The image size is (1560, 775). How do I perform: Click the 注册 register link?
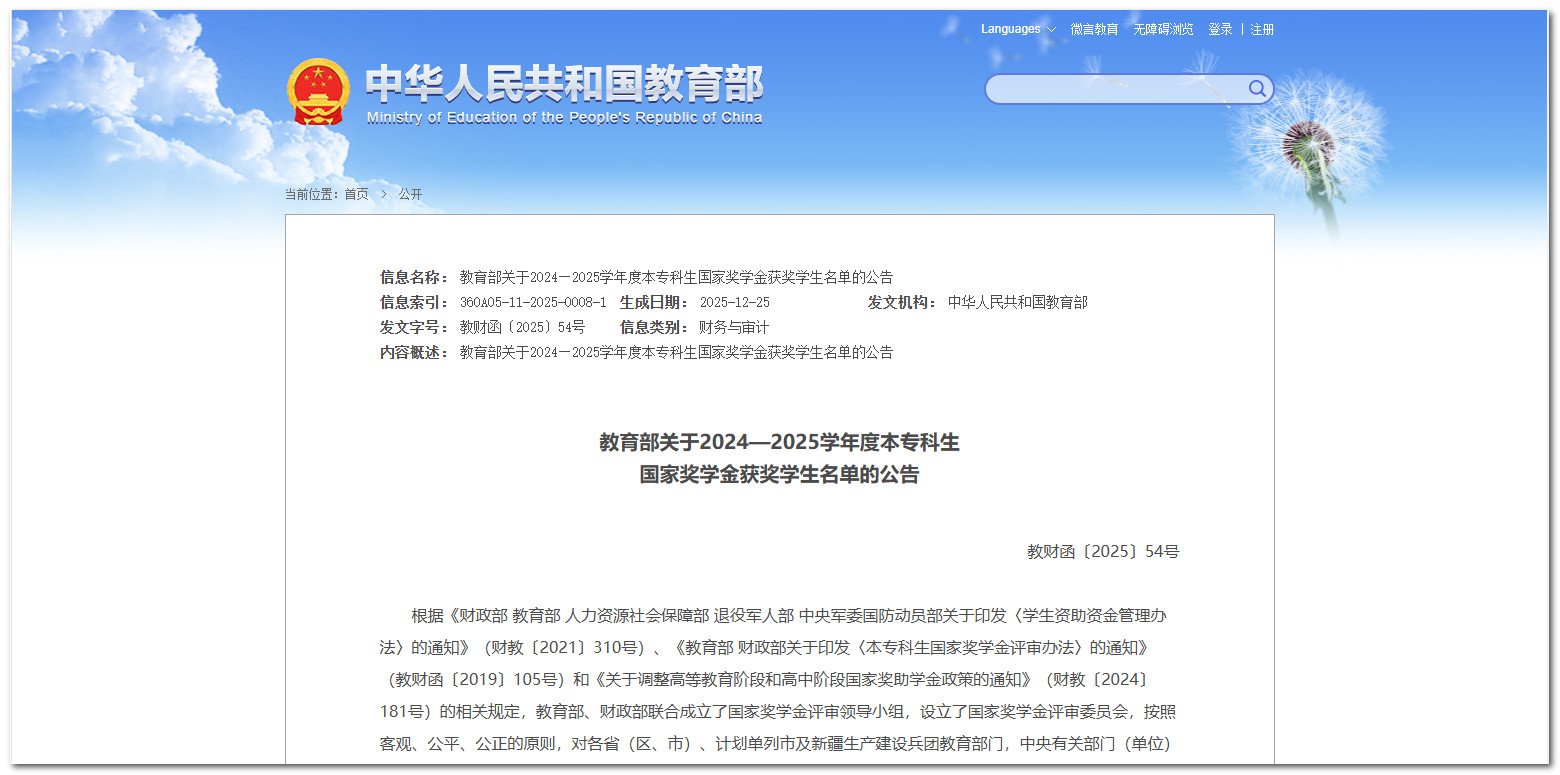[x=1263, y=29]
